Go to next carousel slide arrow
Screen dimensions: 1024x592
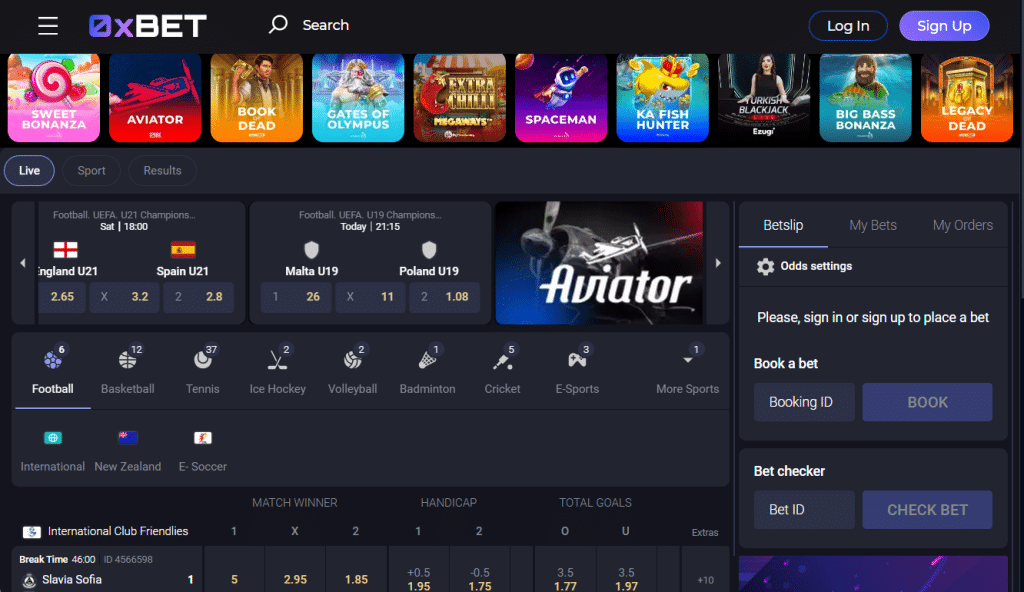click(x=718, y=263)
